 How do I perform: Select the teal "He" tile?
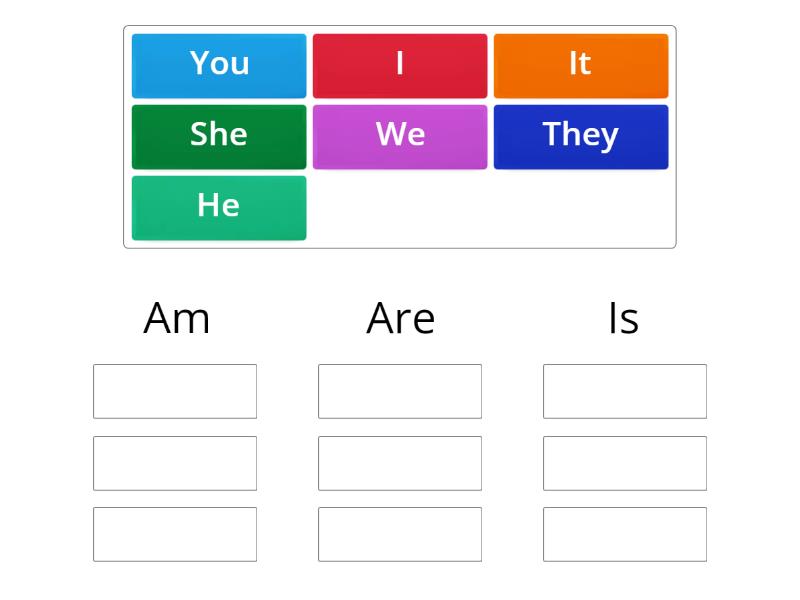pos(219,207)
